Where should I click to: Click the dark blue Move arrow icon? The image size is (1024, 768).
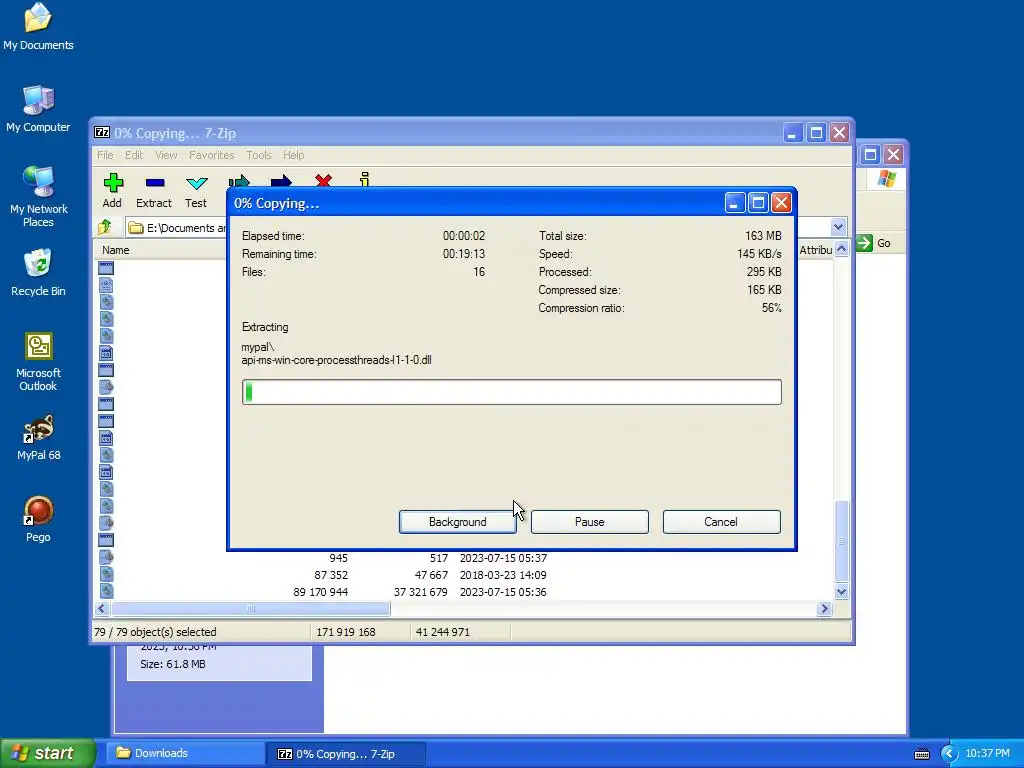281,180
